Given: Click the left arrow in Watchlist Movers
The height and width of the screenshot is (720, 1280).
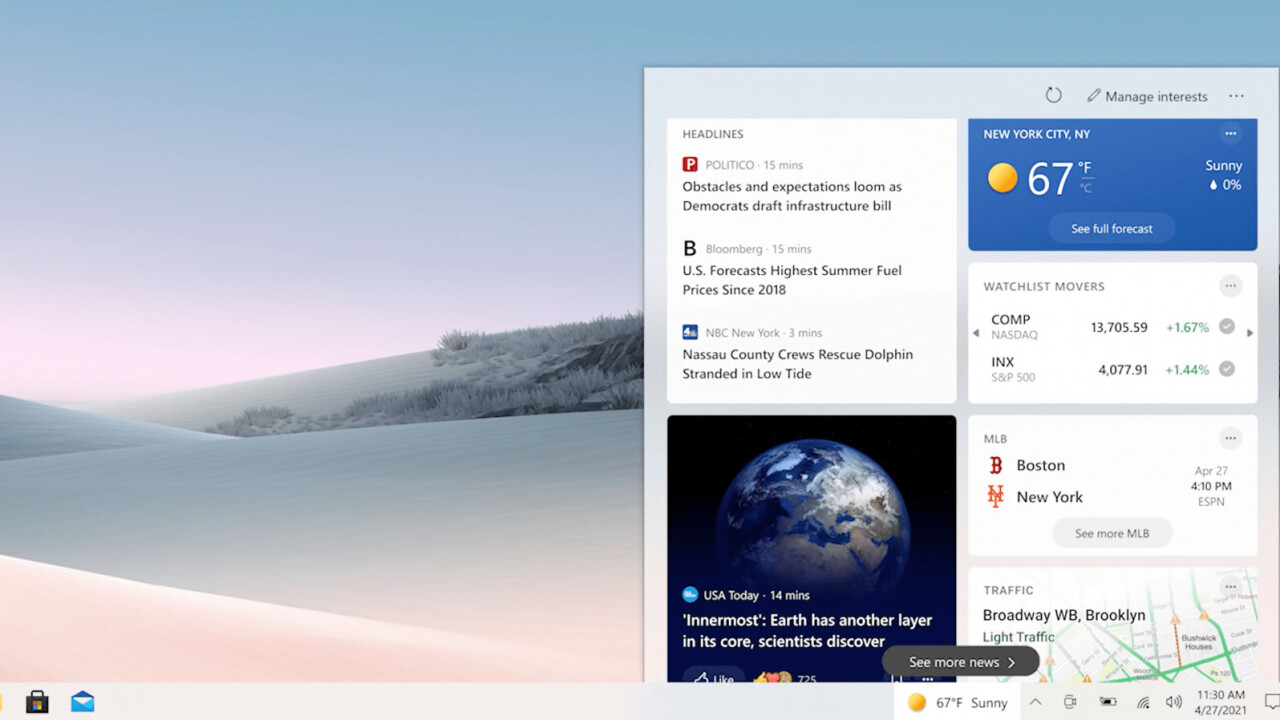Looking at the screenshot, I should [x=976, y=333].
